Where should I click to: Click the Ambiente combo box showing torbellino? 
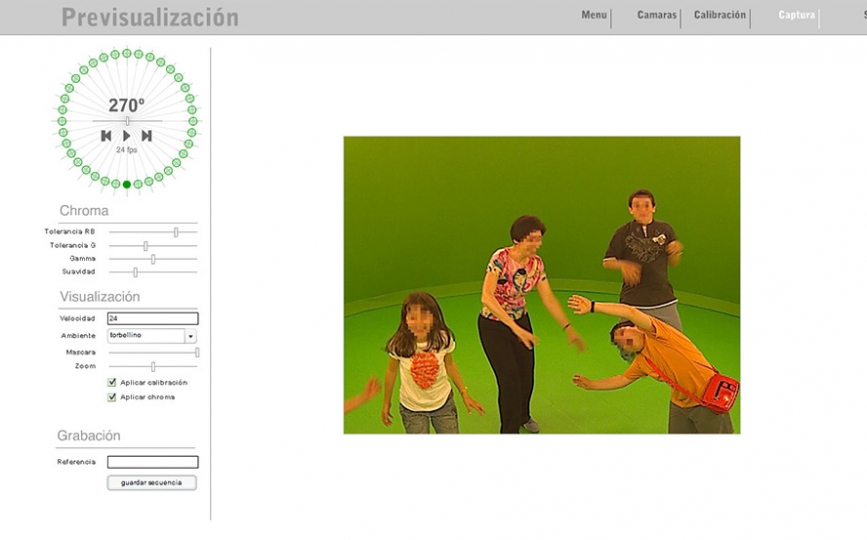click(x=152, y=336)
